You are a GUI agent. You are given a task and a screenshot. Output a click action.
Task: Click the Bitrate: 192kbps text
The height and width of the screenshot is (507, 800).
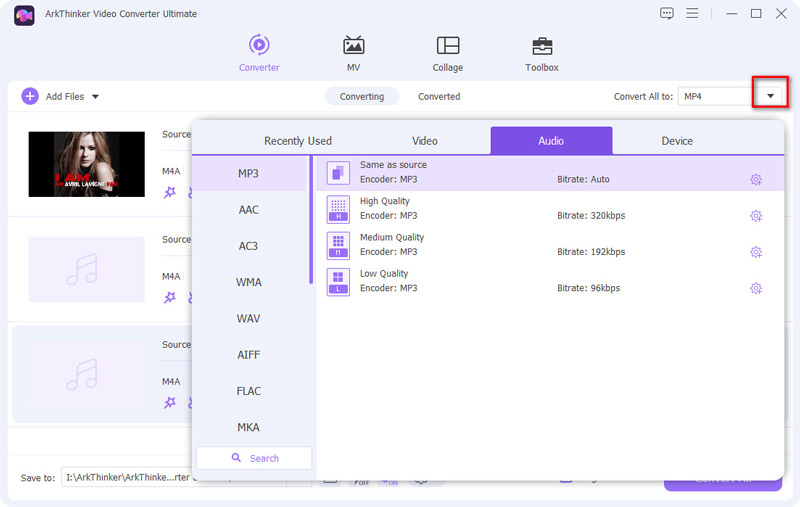[591, 251]
